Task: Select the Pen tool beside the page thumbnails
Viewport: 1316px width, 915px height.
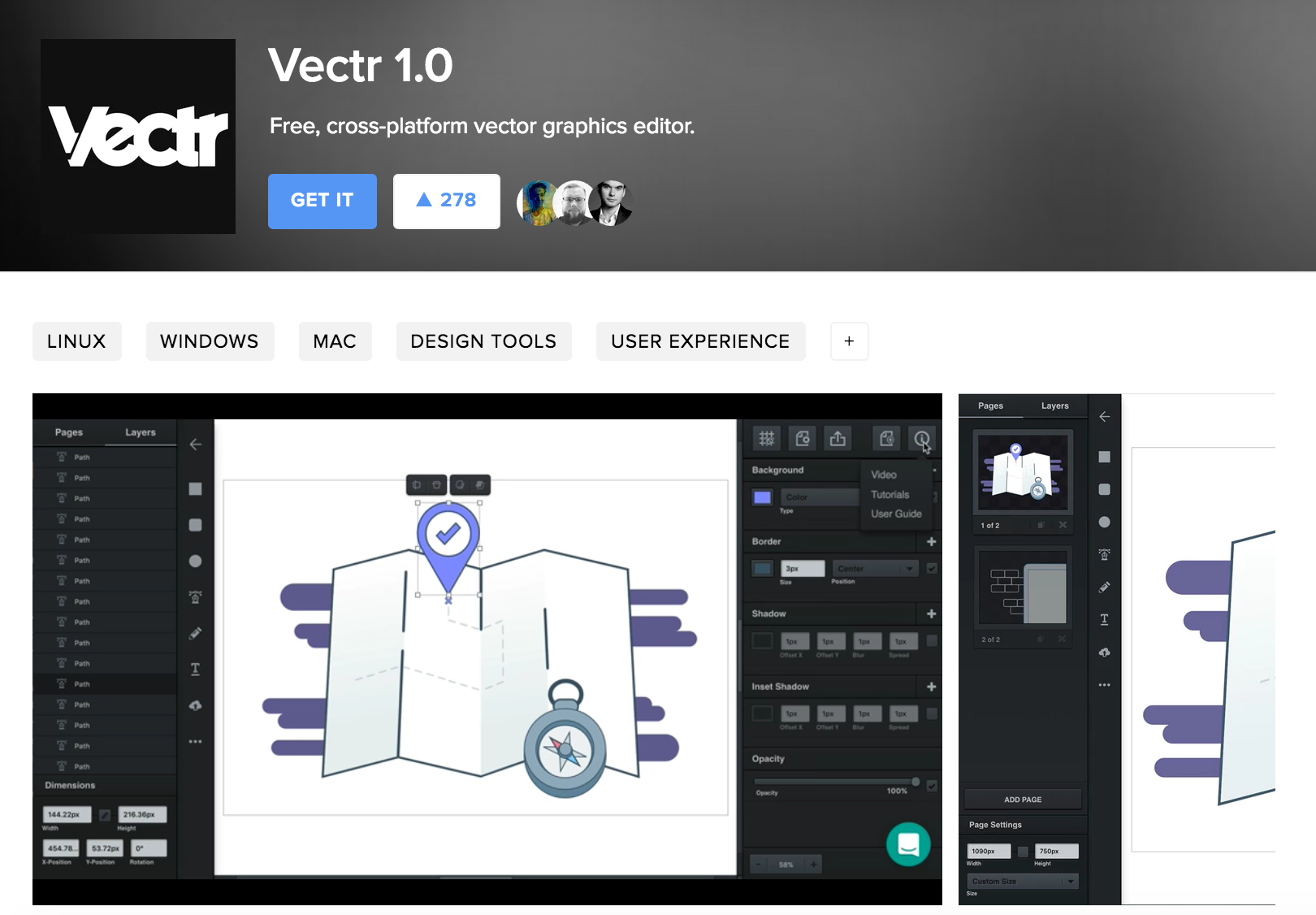Action: [x=1104, y=554]
